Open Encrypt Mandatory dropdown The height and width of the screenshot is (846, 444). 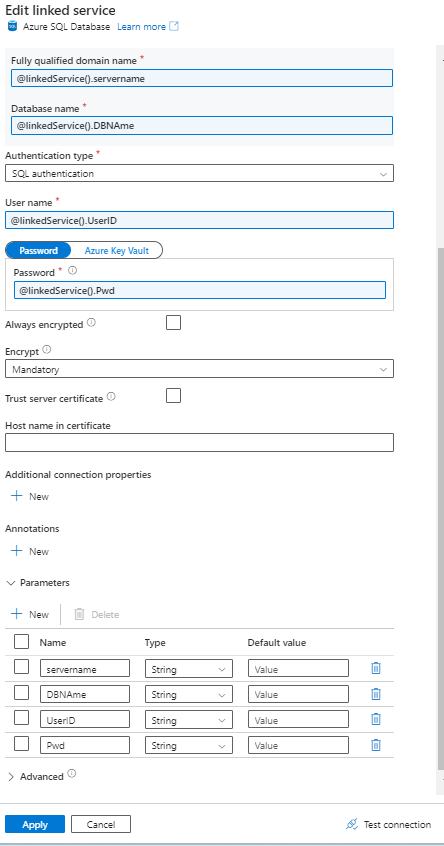click(199, 370)
